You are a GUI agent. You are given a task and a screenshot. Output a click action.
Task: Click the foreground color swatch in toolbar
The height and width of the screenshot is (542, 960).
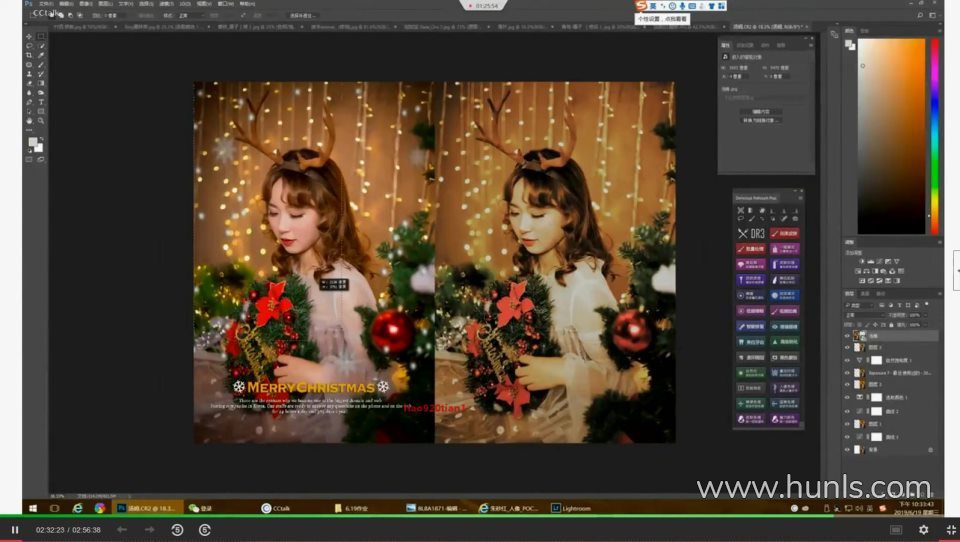point(31,141)
